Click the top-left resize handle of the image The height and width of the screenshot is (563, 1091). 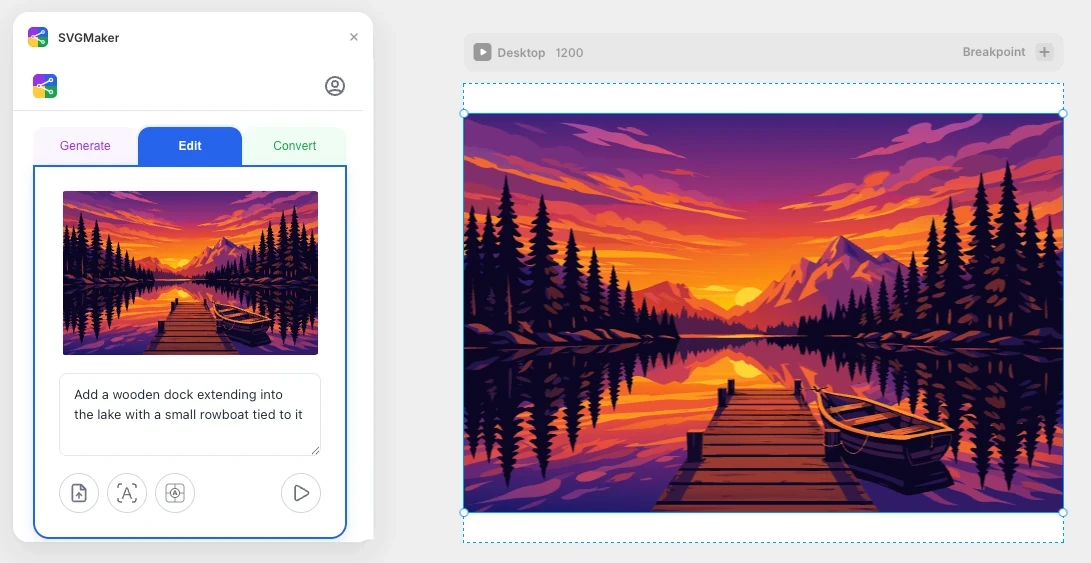click(x=464, y=113)
